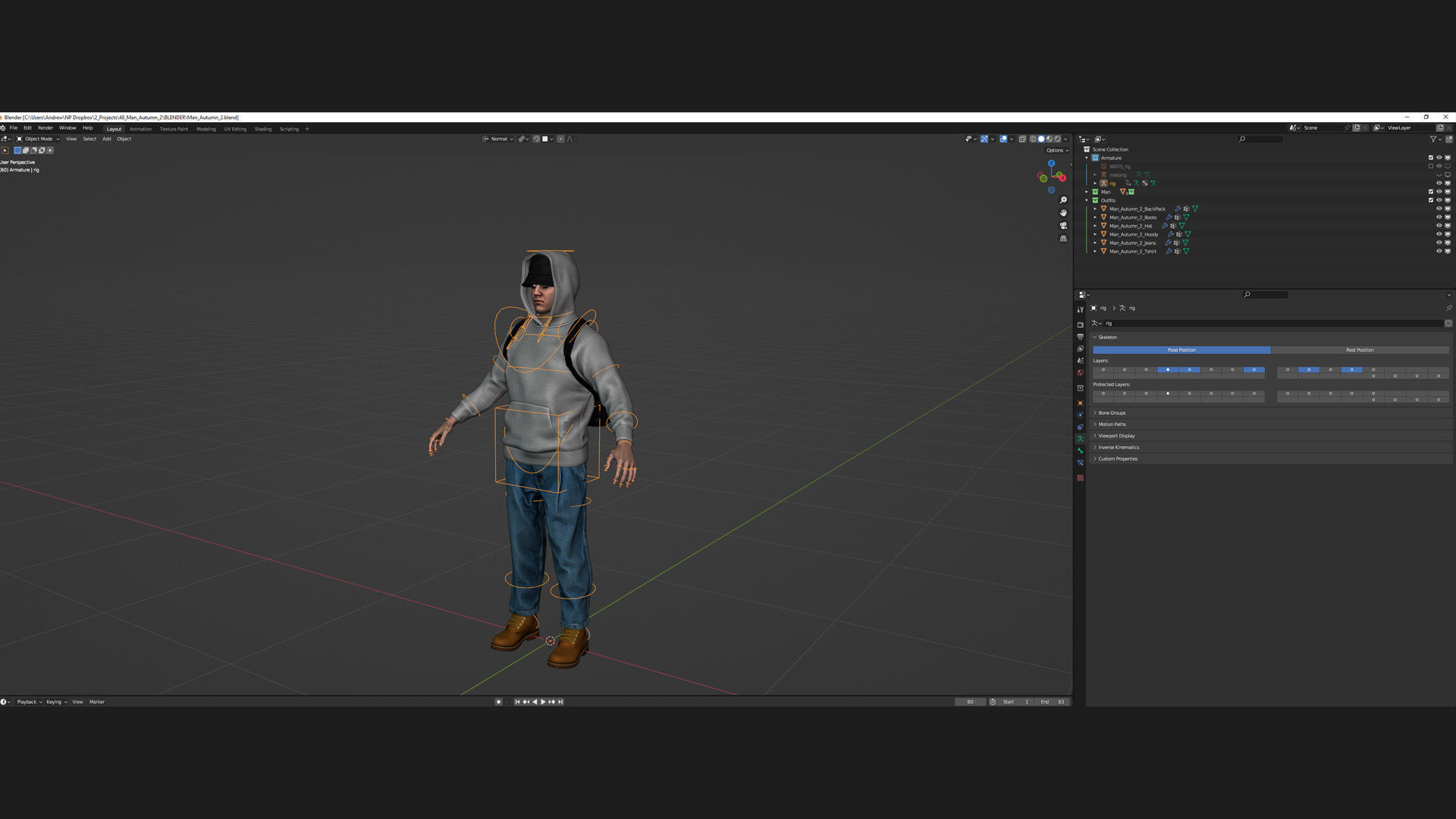Image resolution: width=1456 pixels, height=819 pixels.
Task: Uncheck the Armature collection checkbox
Action: click(1431, 158)
